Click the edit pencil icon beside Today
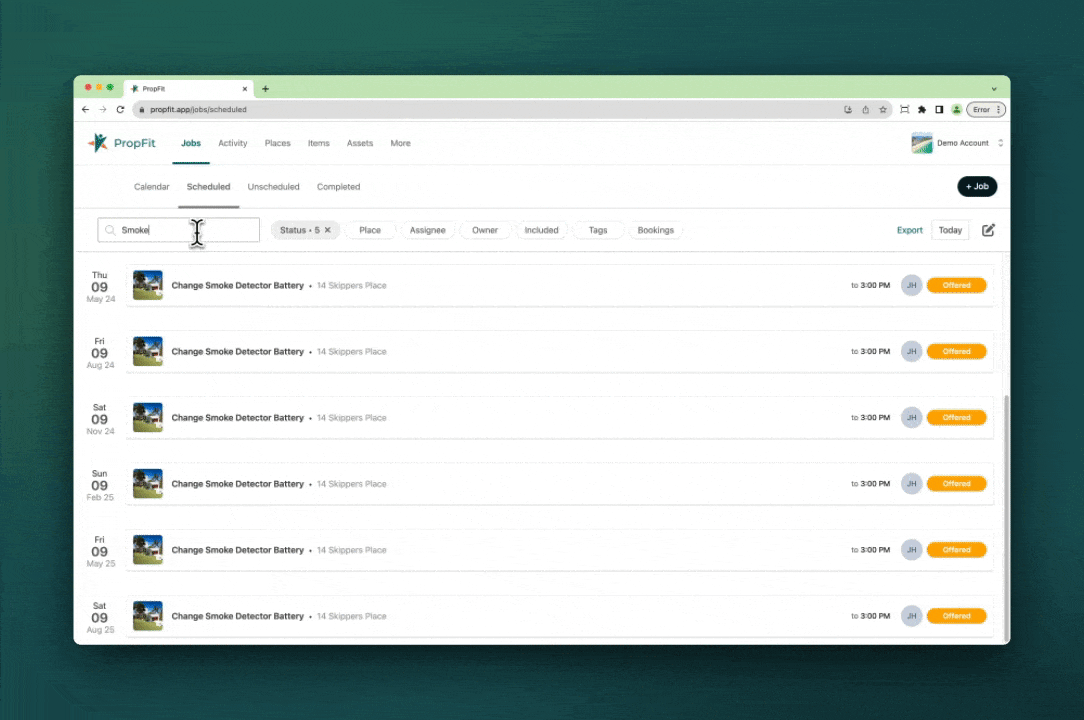Screen dimensions: 1084x720 pyautogui.click(x=988, y=230)
